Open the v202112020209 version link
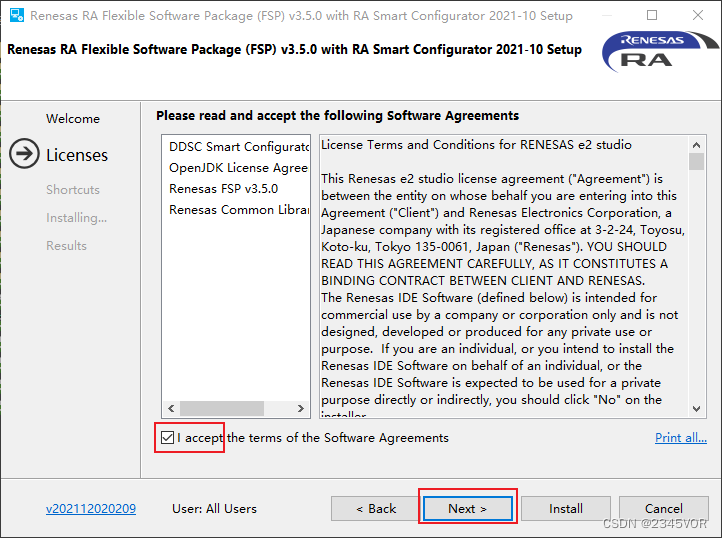This screenshot has height=538, width=722. pyautogui.click(x=91, y=508)
